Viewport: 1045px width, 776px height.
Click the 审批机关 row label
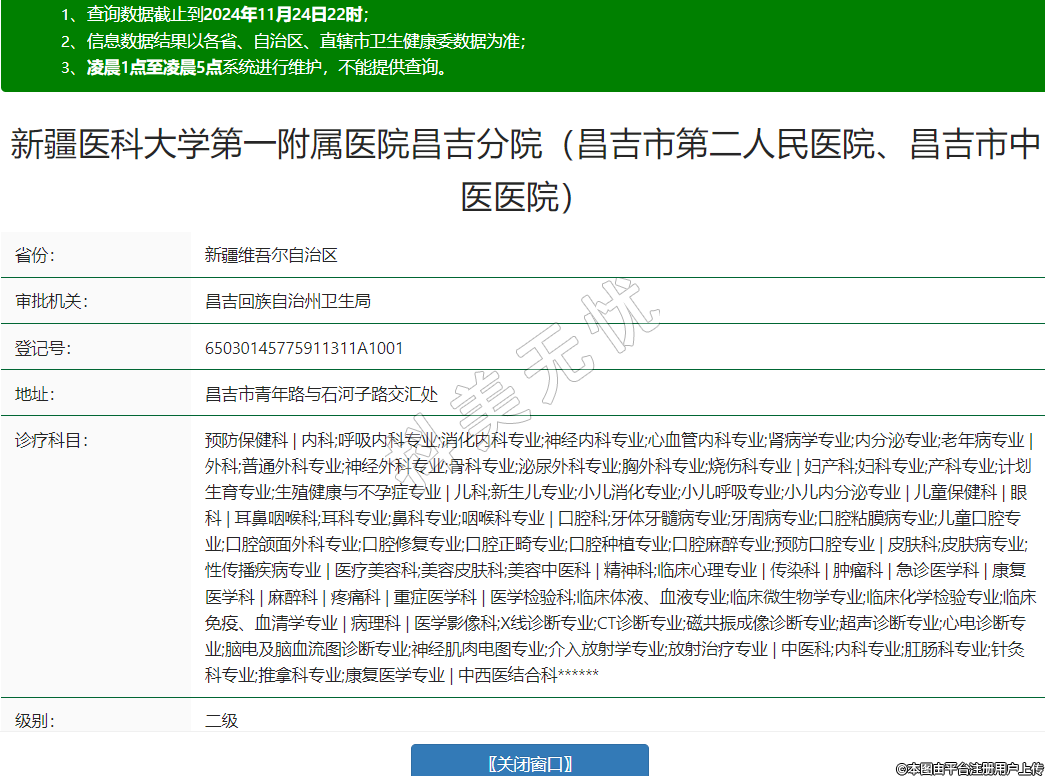[x=51, y=301]
